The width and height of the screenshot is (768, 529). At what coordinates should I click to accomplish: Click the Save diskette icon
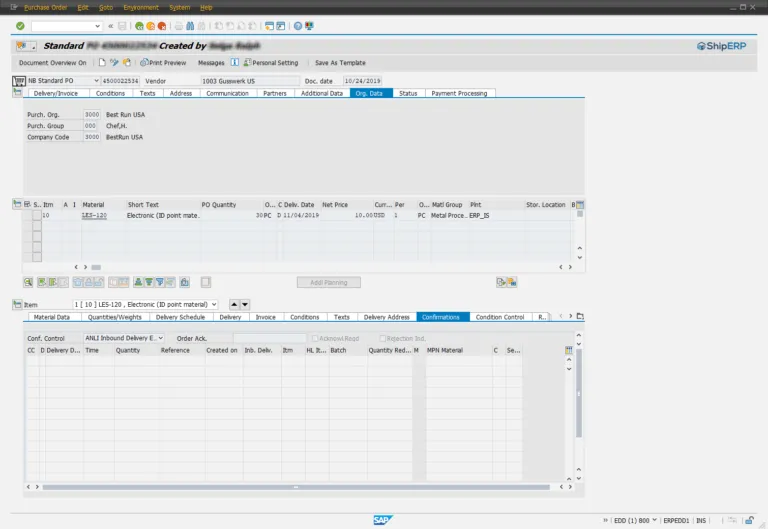coord(122,26)
